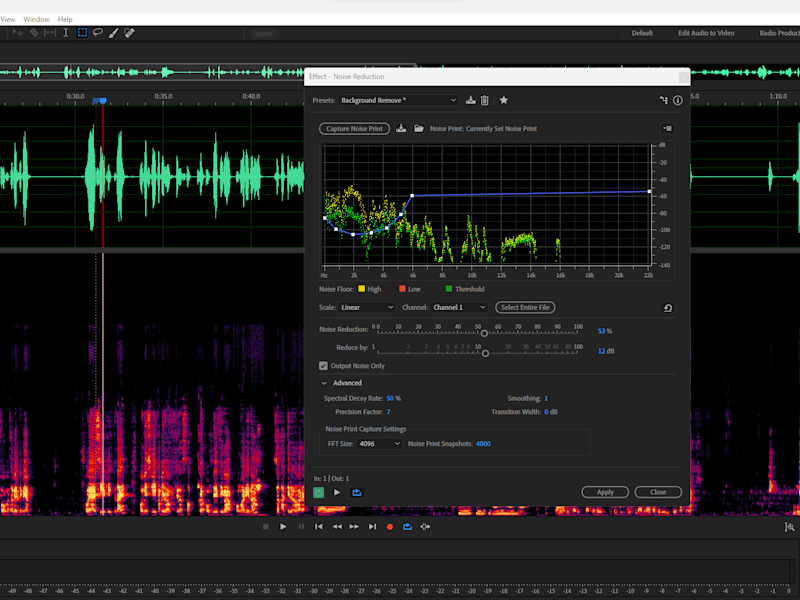This screenshot has height=600, width=800.
Task: Click zoom icon at bottom right
Action: pyautogui.click(x=789, y=527)
